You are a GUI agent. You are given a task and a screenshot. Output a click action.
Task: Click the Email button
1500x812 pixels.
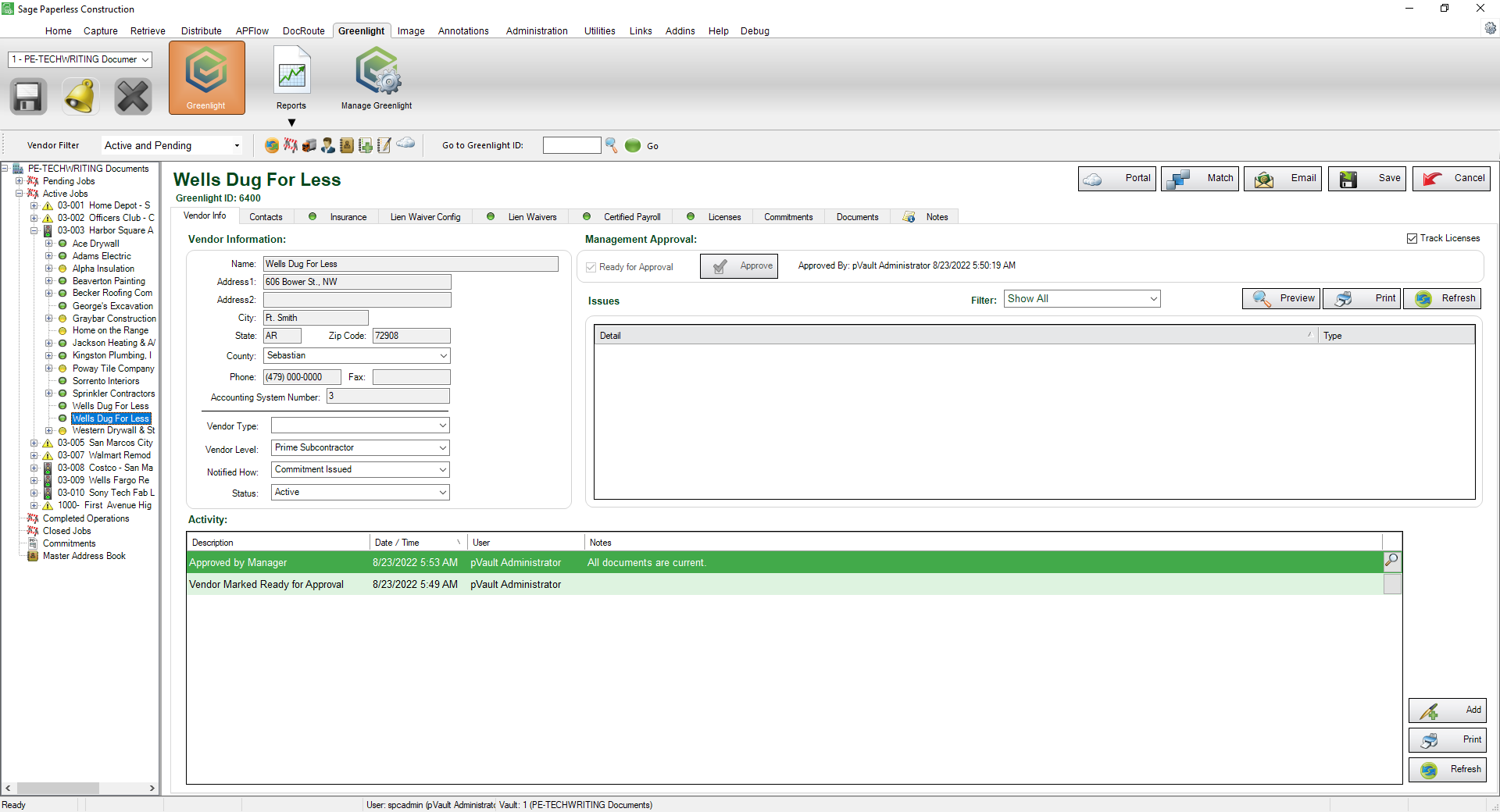(x=1283, y=179)
